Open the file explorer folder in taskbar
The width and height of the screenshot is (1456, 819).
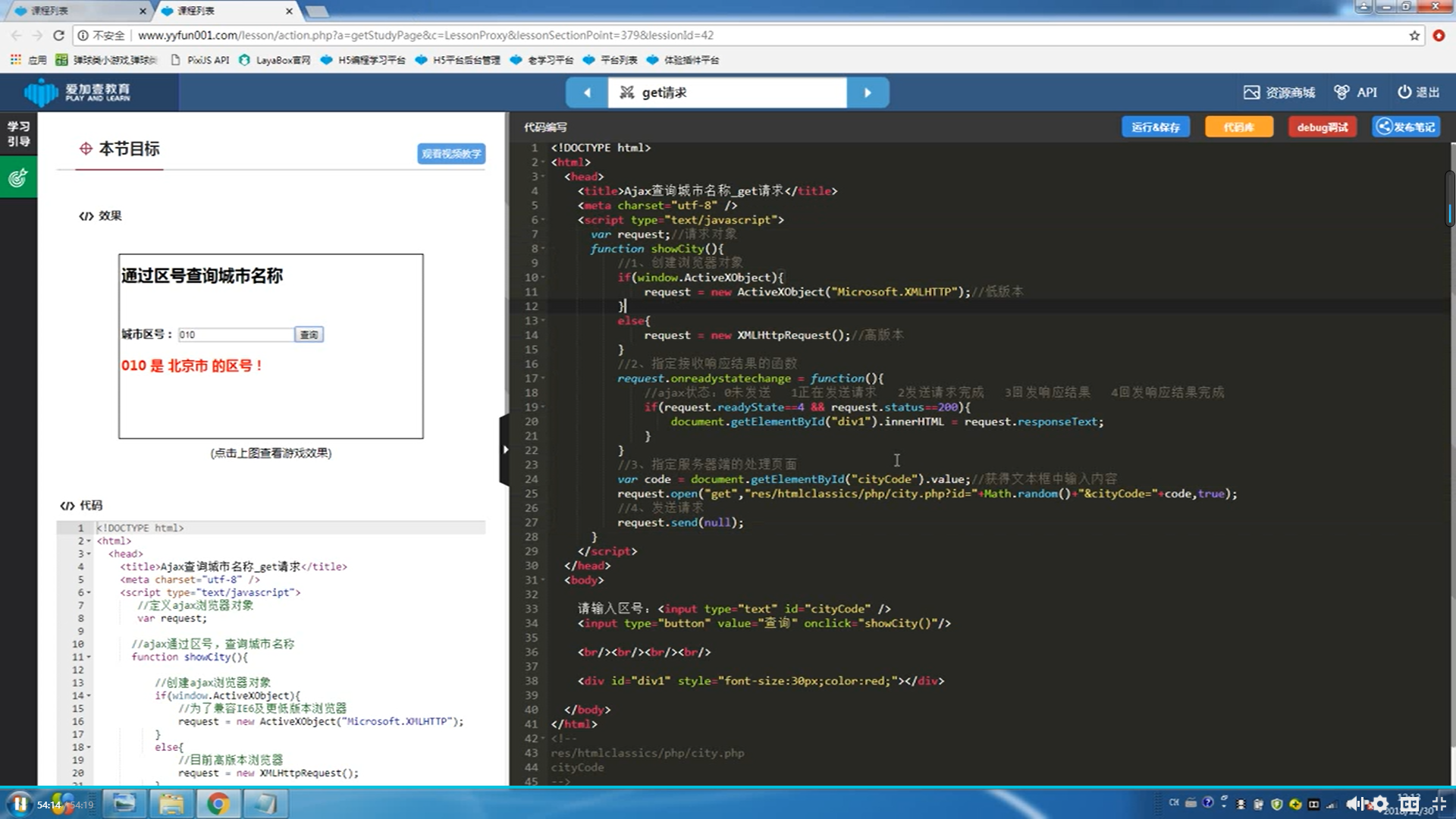coord(171,804)
